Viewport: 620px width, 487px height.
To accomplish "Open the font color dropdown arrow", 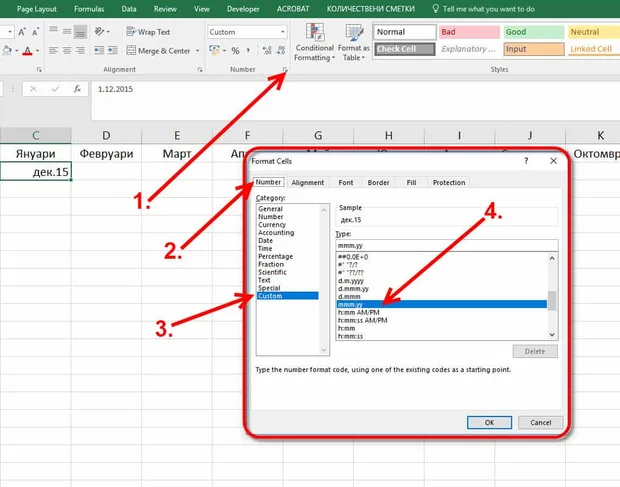I will click(x=37, y=51).
